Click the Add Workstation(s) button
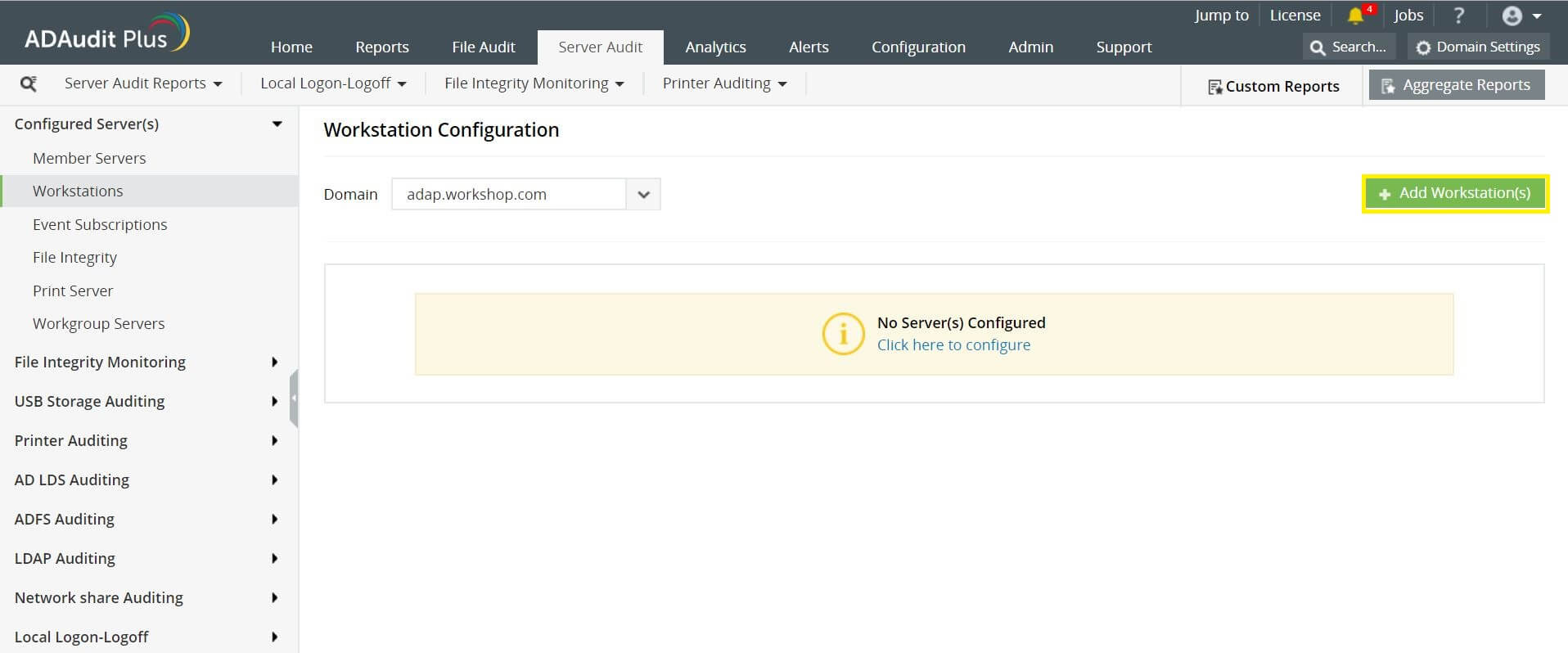This screenshot has height=653, width=1568. pyautogui.click(x=1455, y=194)
